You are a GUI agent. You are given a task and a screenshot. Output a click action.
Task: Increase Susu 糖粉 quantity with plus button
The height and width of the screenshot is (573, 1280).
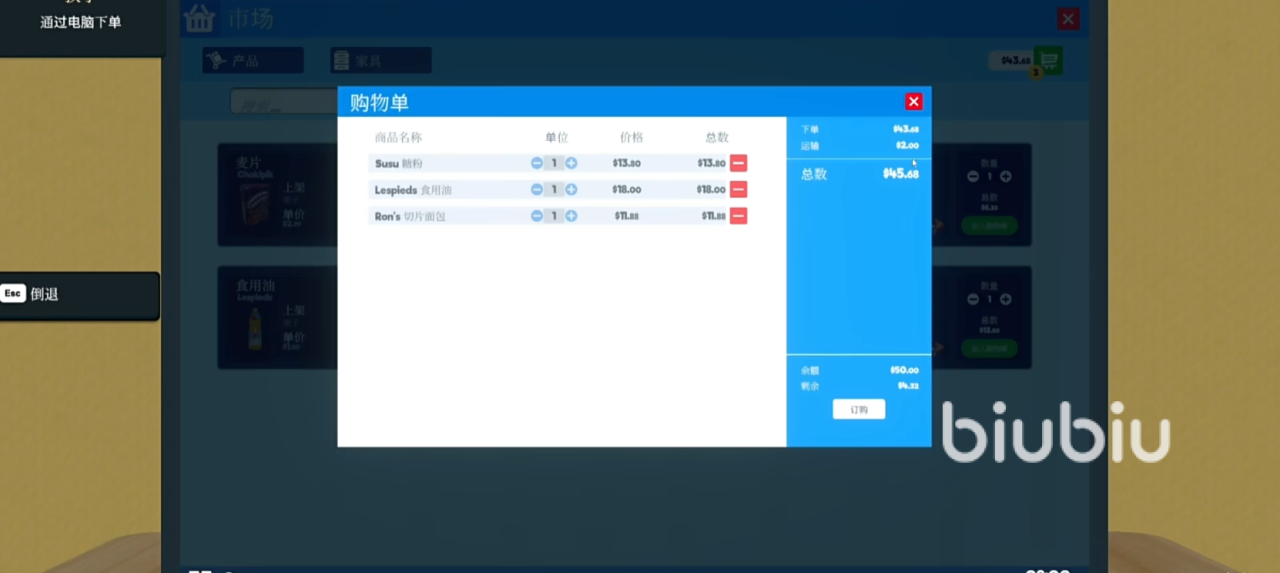pyautogui.click(x=571, y=163)
